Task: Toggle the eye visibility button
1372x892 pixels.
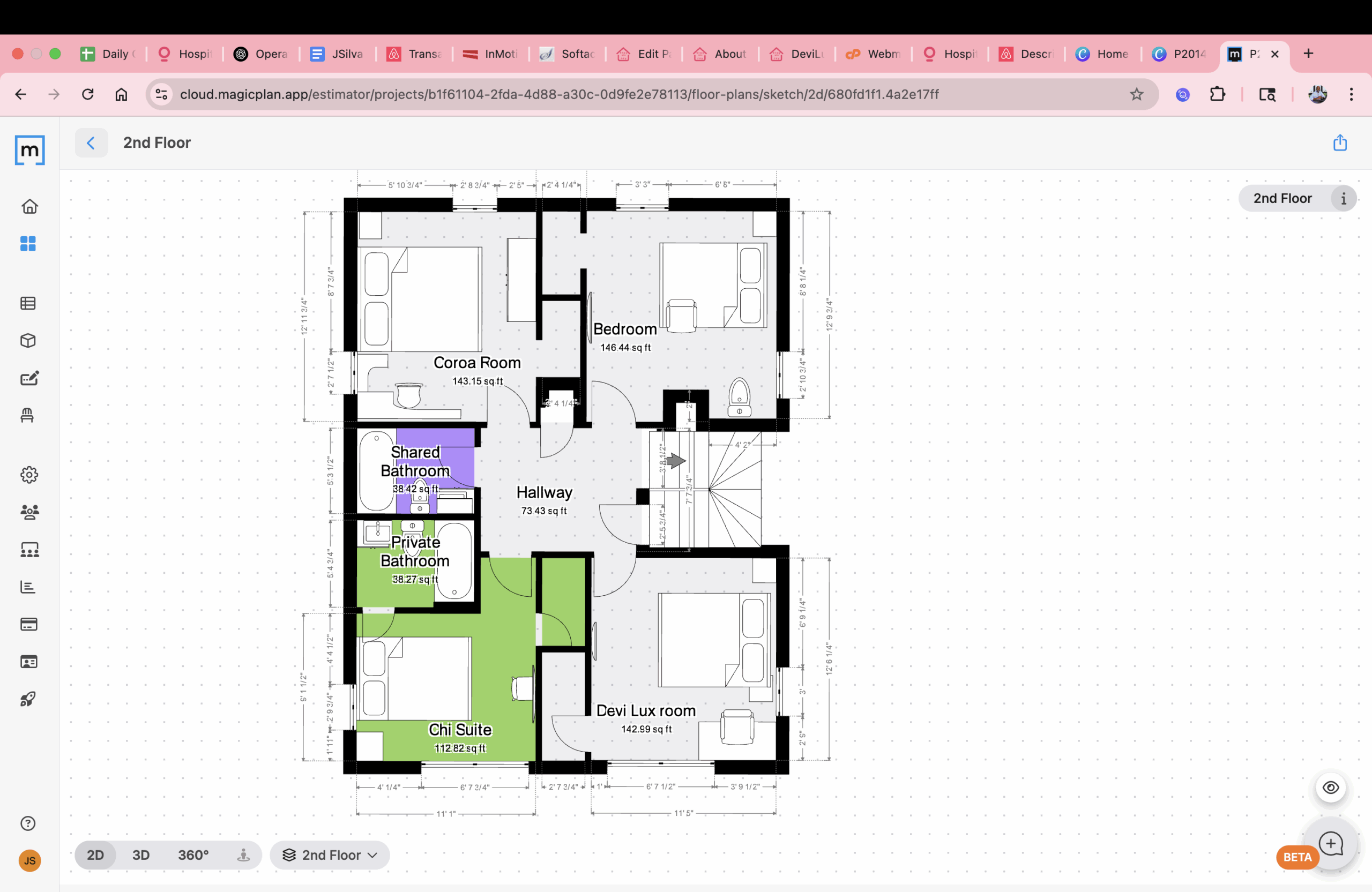Action: click(1331, 787)
